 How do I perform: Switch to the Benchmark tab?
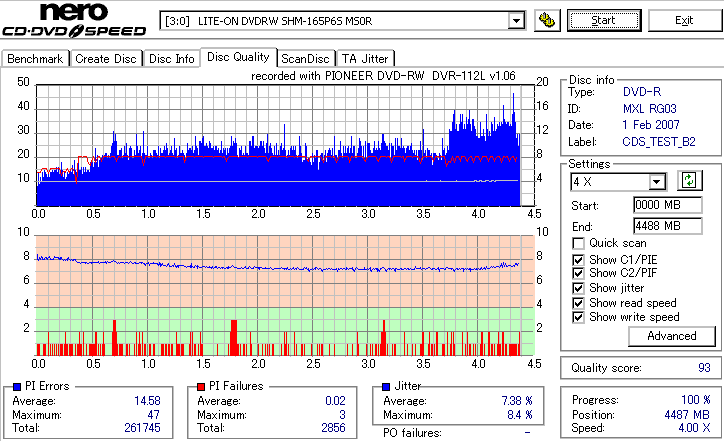click(35, 59)
